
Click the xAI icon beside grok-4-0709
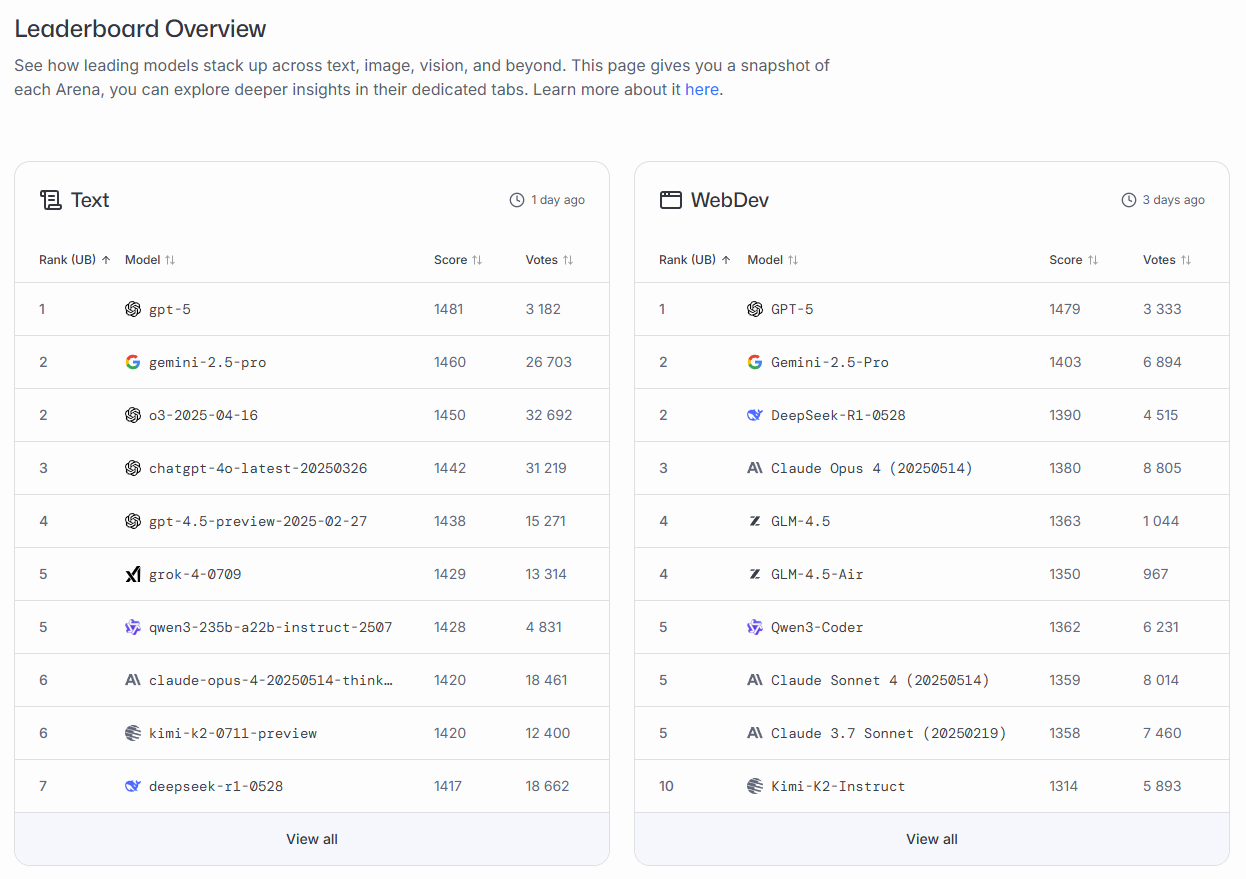[x=133, y=574]
